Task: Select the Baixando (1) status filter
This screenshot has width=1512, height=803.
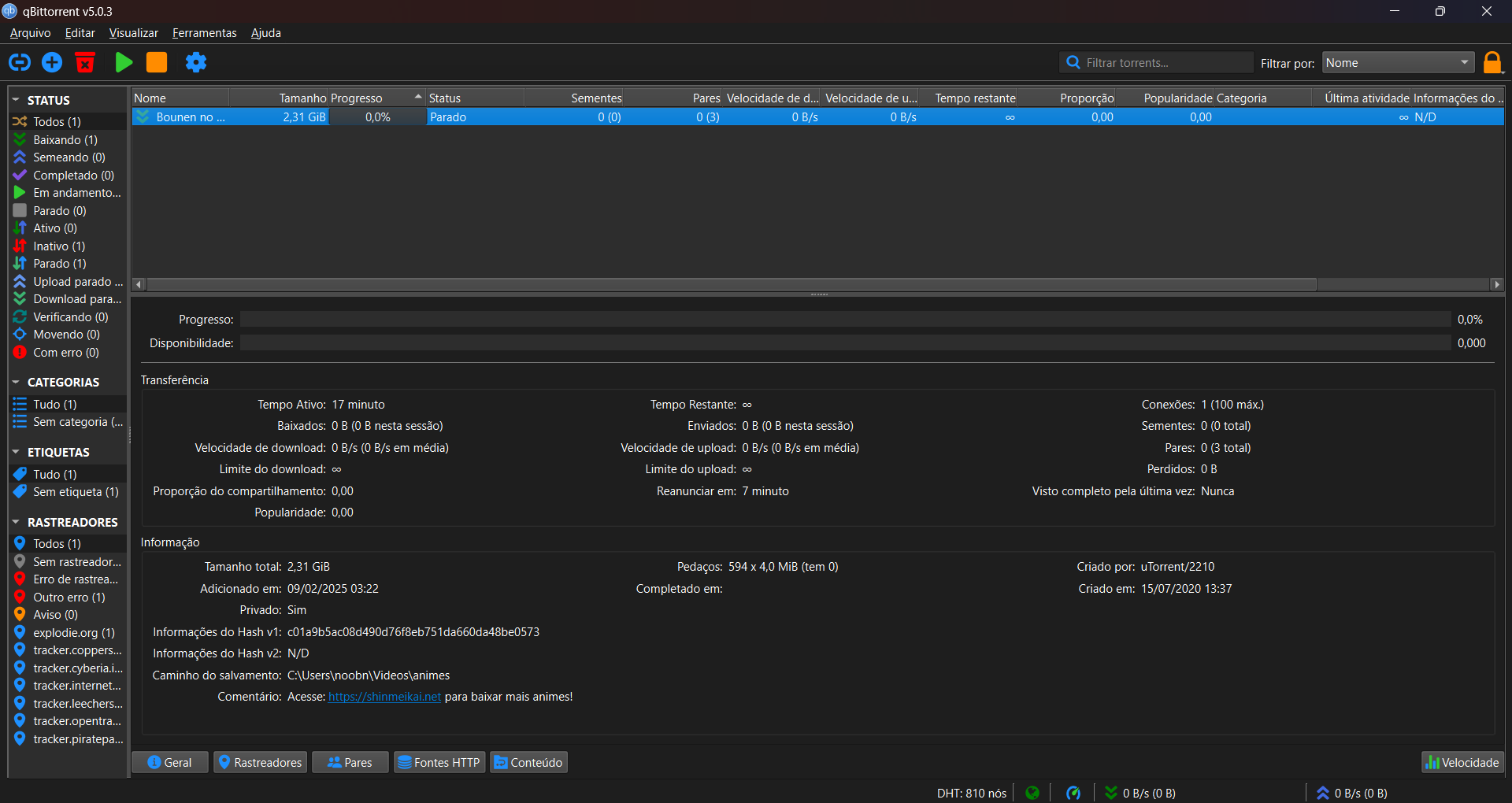Action: [65, 139]
